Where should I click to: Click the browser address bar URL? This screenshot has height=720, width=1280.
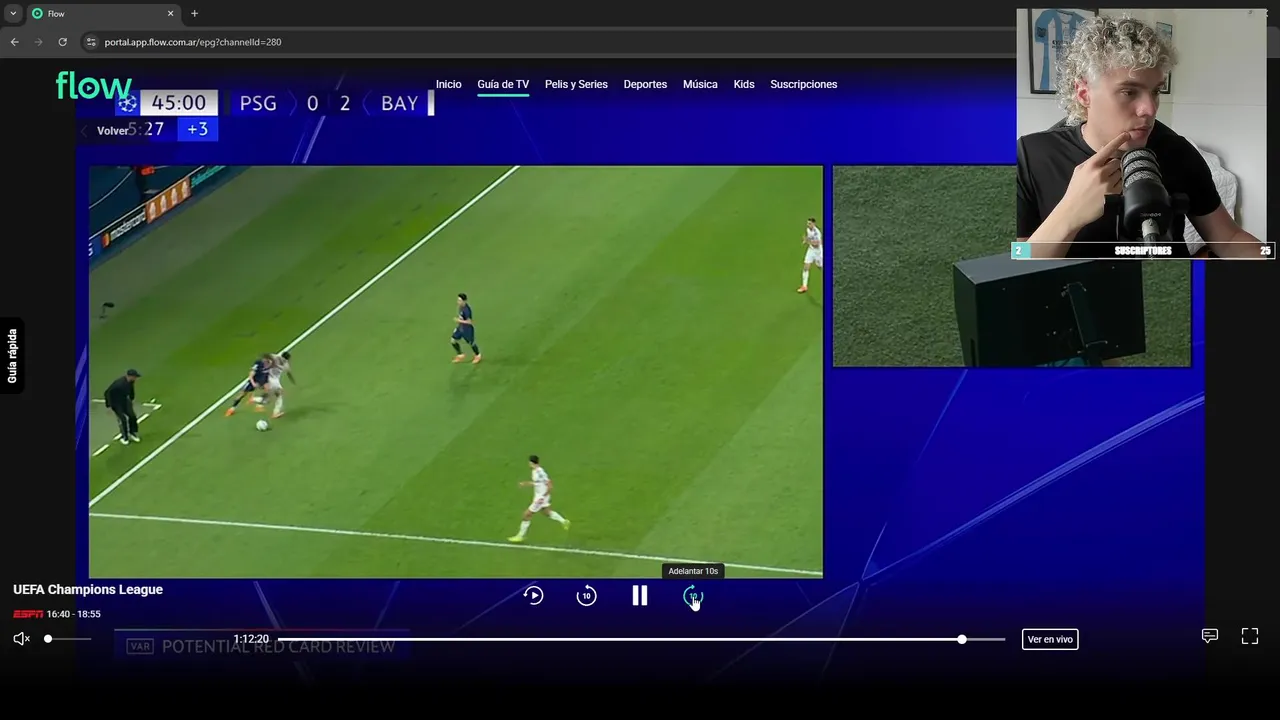[193, 42]
